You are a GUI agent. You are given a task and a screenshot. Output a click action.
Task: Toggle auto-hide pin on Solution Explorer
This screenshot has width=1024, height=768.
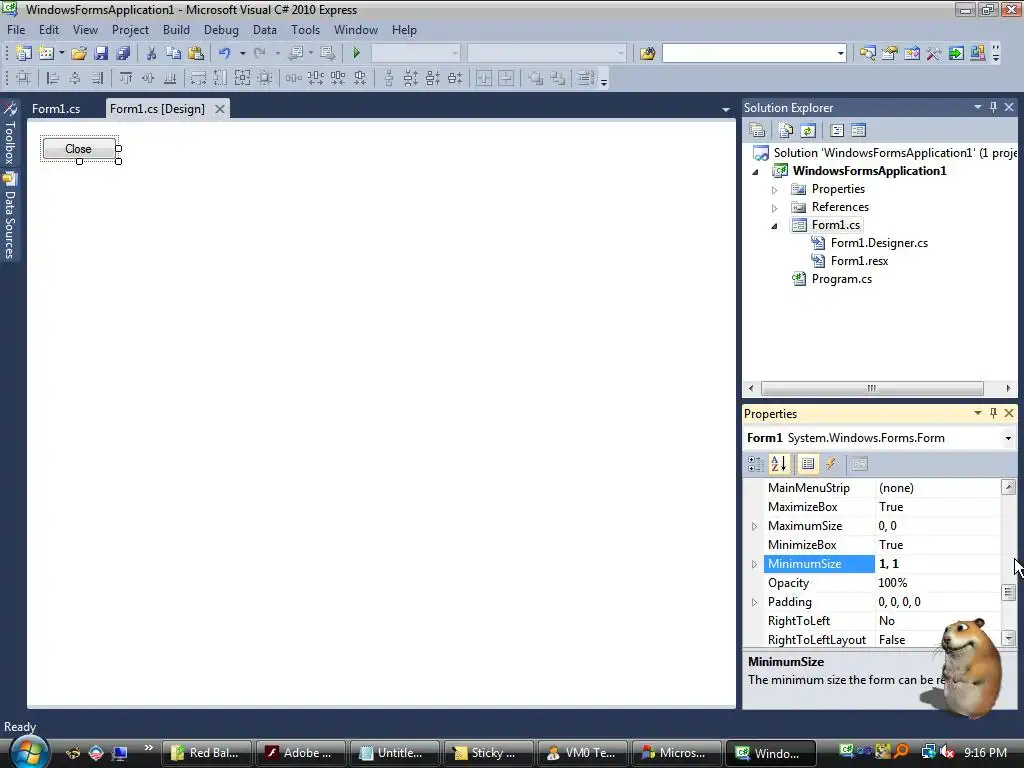993,107
